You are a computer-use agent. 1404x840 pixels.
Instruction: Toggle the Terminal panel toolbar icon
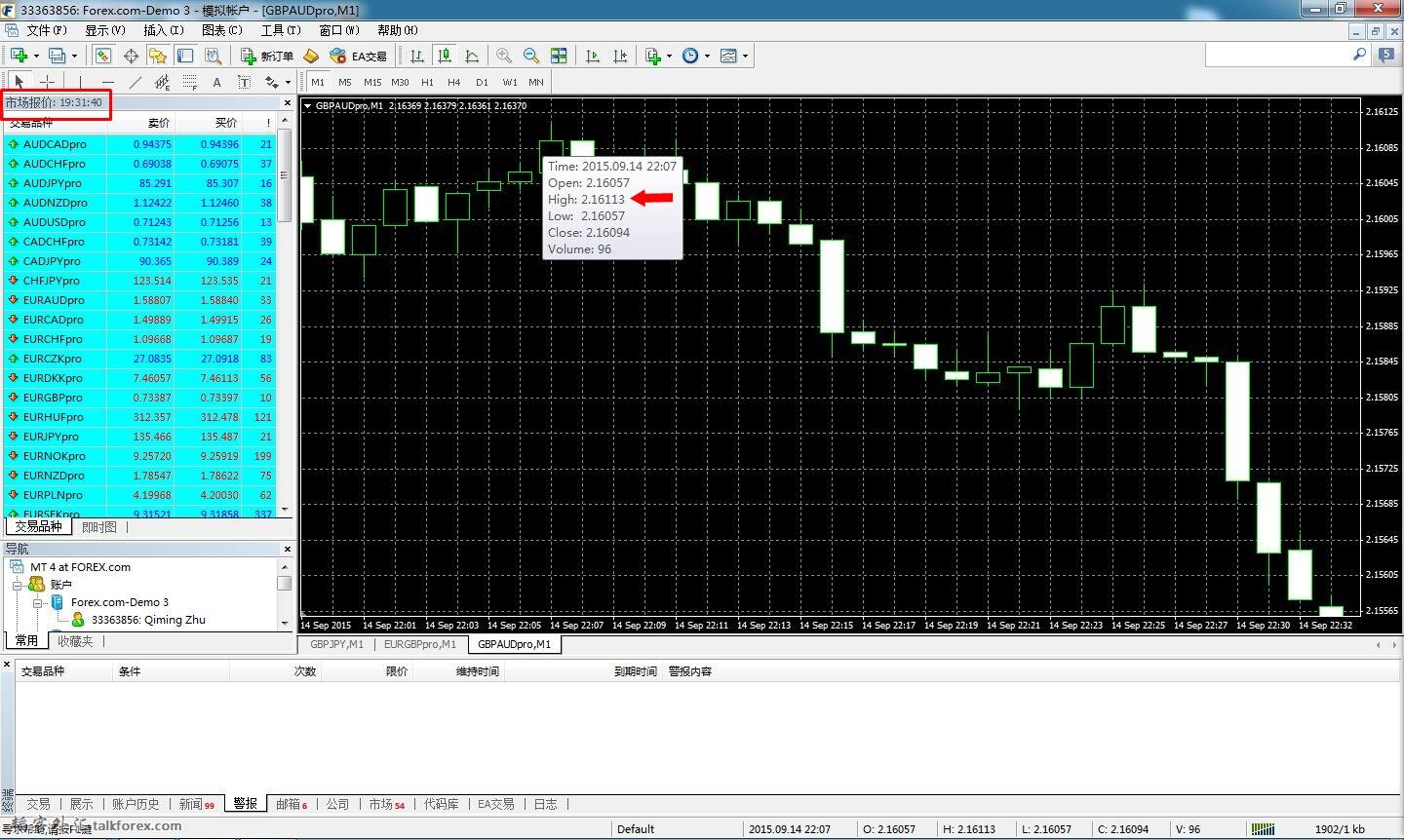point(185,56)
